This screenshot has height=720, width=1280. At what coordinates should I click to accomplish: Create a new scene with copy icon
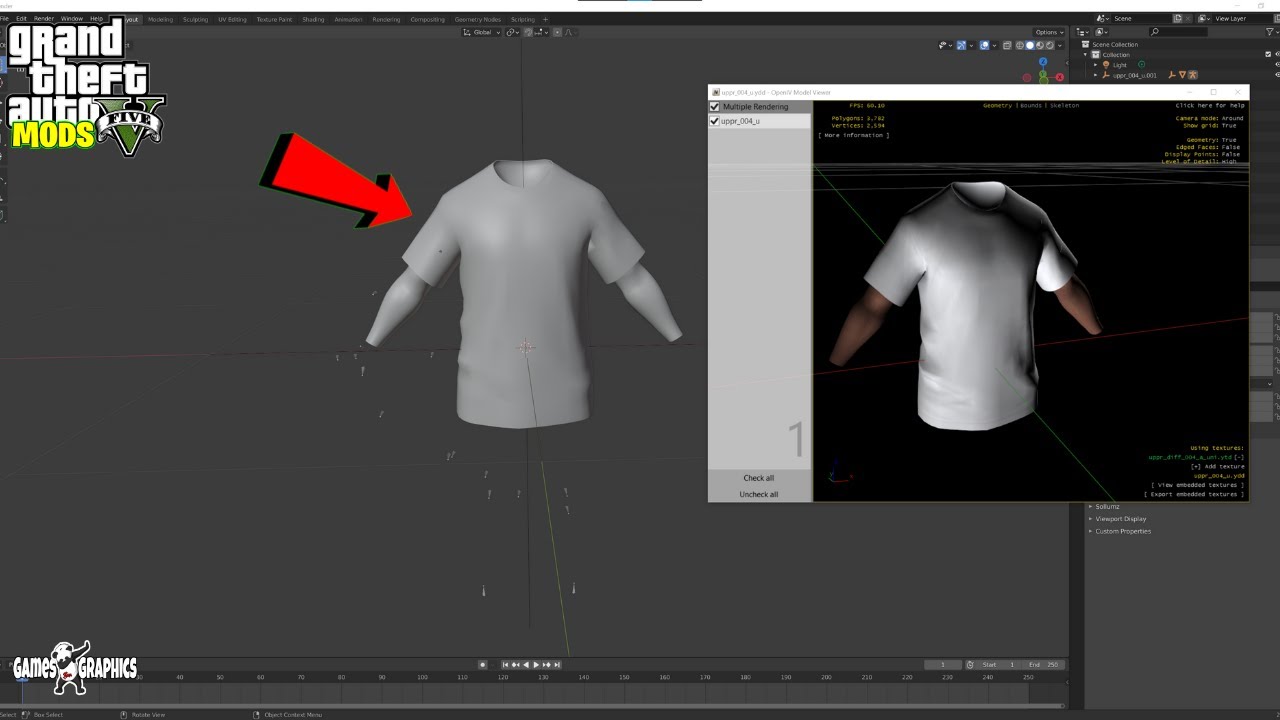pos(1178,18)
